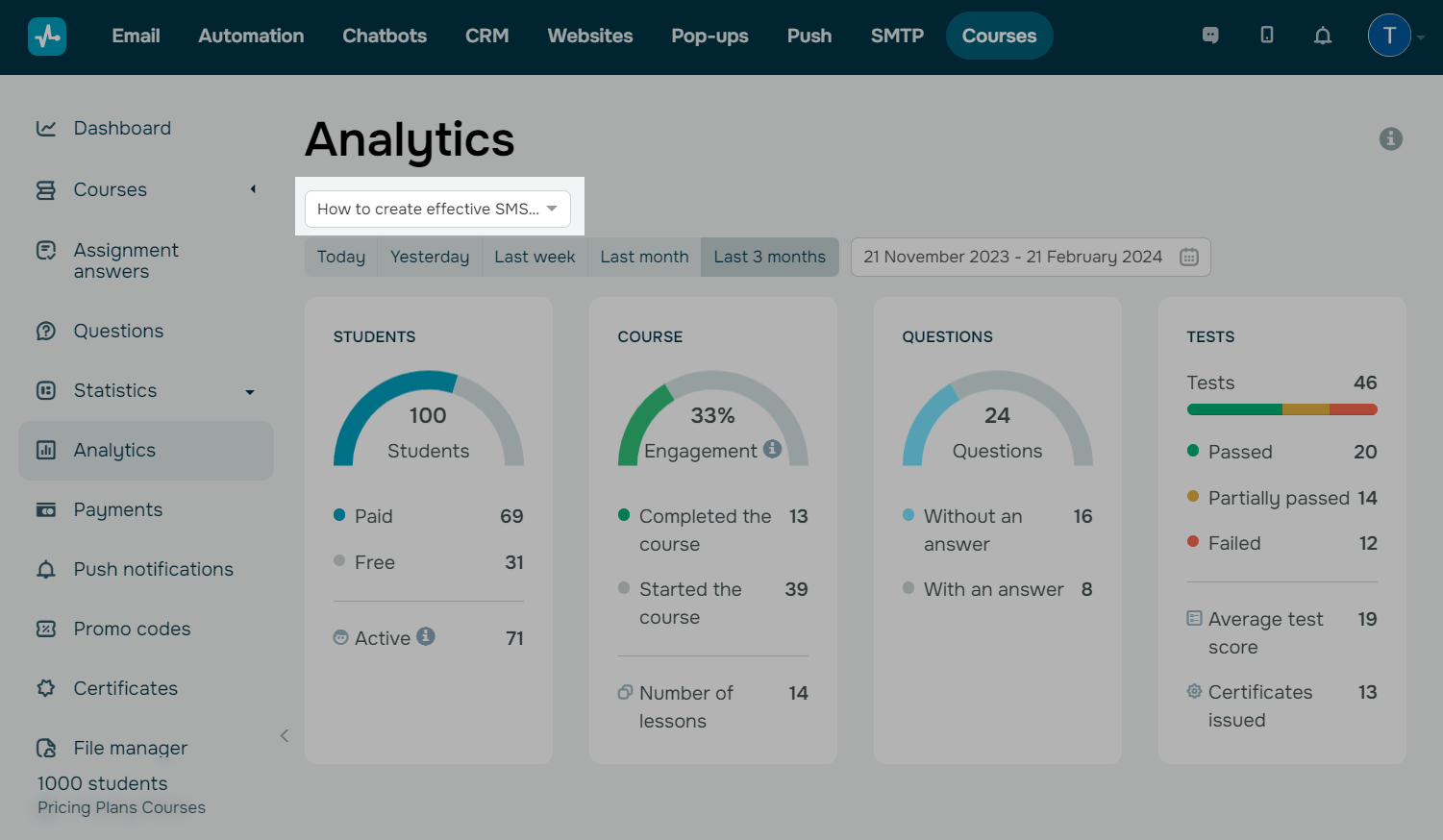1443x840 pixels.
Task: Expand the Courses sidebar submenu arrow
Action: 253,189
